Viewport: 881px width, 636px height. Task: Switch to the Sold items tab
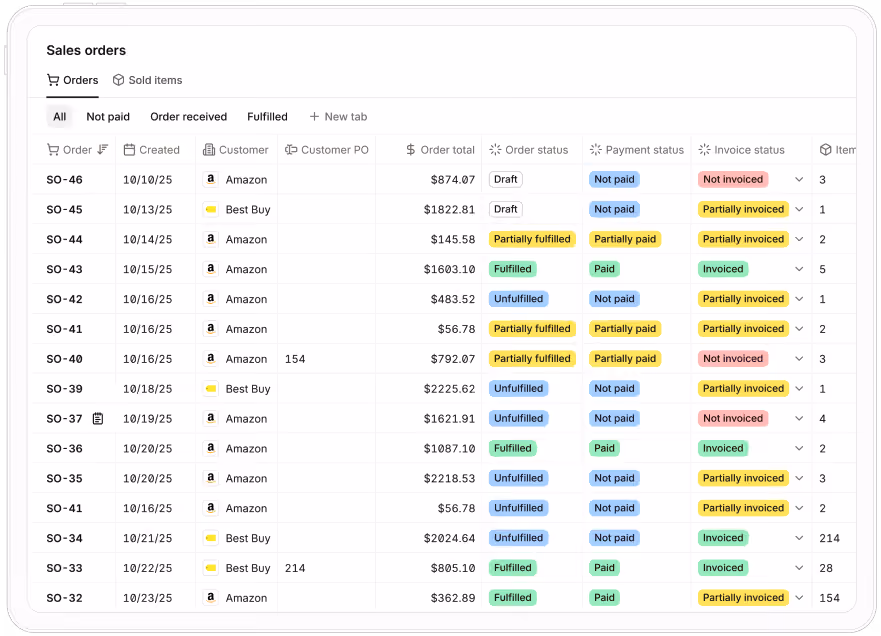147,80
